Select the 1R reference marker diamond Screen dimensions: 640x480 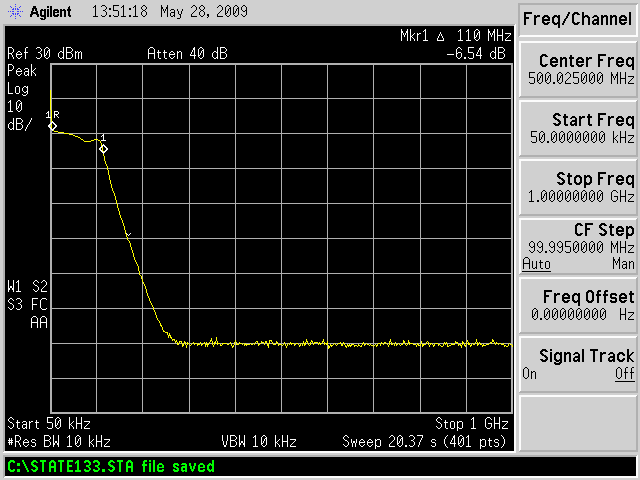click(52, 126)
